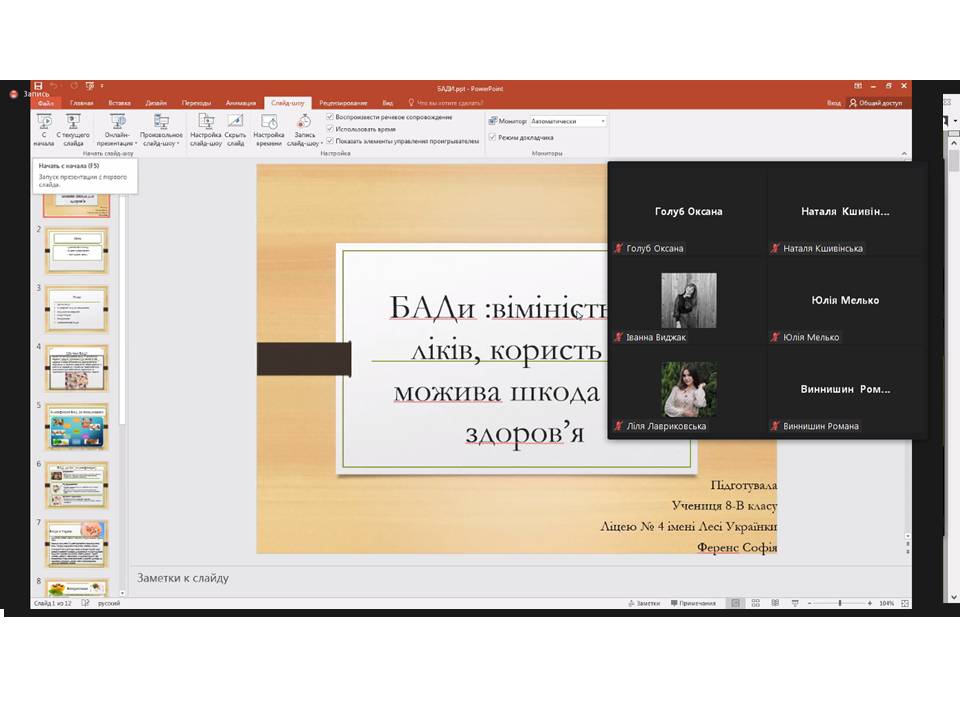960x720 pixels.
Task: Click 'С текущего слайда' slideshow icon
Action: coord(73,122)
